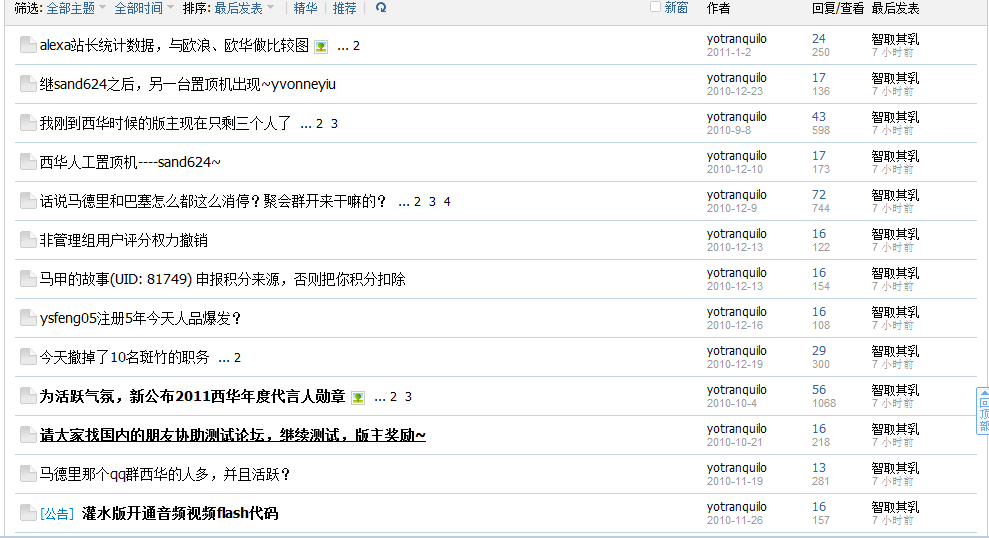Image resolution: width=989 pixels, height=538 pixels.
Task: Click folder icon beside ysfeng05注册5年 thread
Action: 28,319
